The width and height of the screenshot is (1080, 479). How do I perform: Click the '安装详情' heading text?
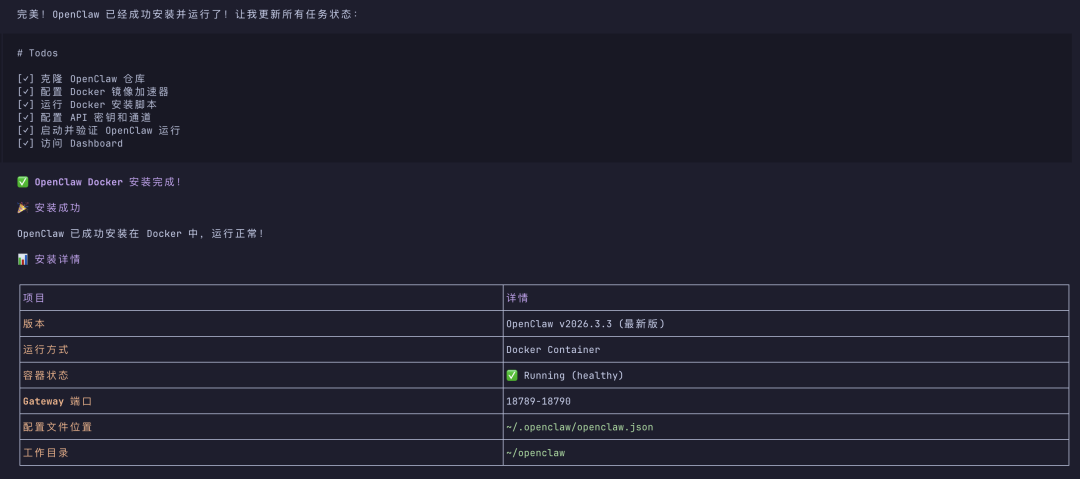pyautogui.click(x=58, y=260)
